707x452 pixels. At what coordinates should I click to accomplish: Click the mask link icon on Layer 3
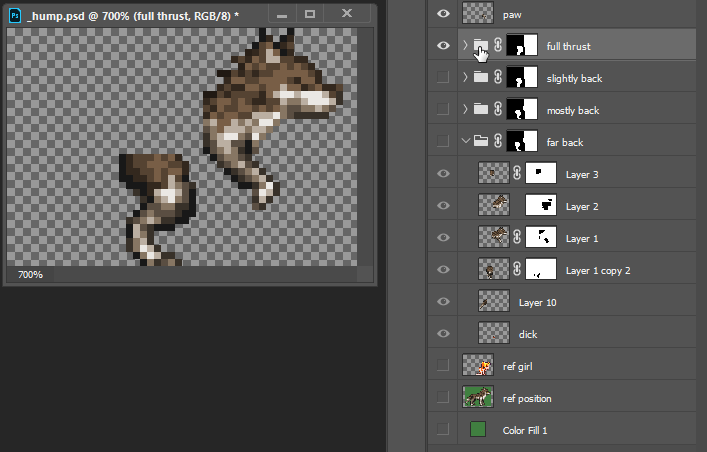point(515,173)
